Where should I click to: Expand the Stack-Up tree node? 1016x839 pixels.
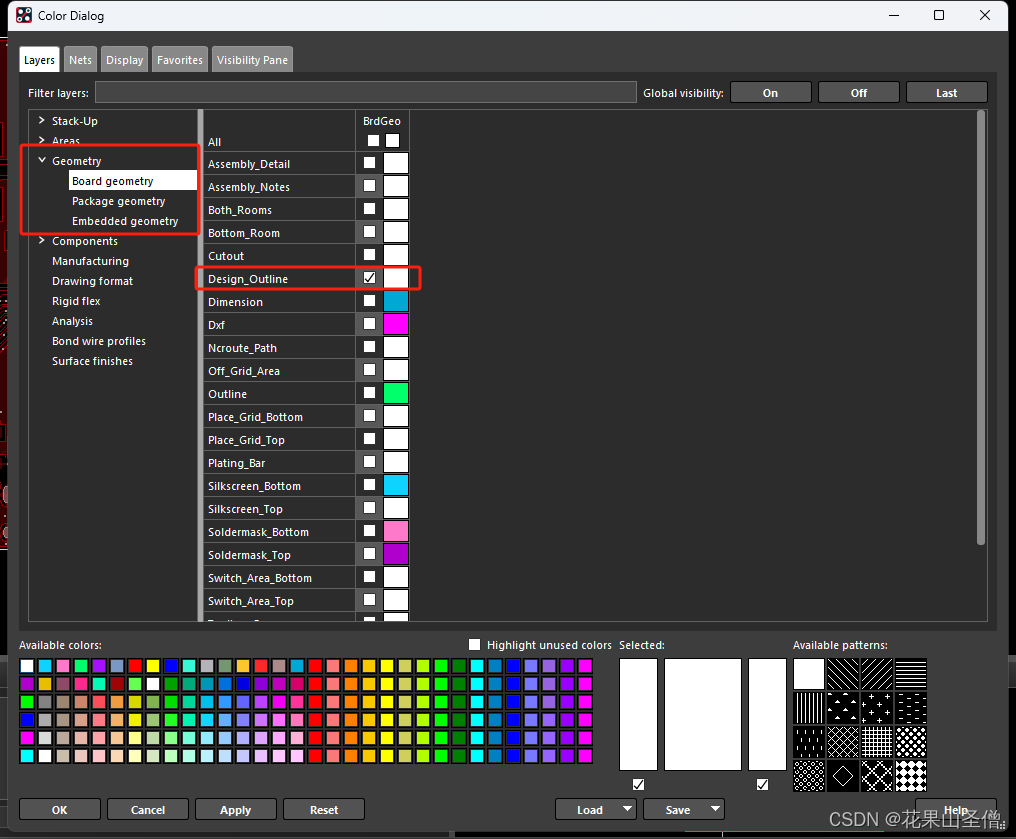(x=41, y=121)
